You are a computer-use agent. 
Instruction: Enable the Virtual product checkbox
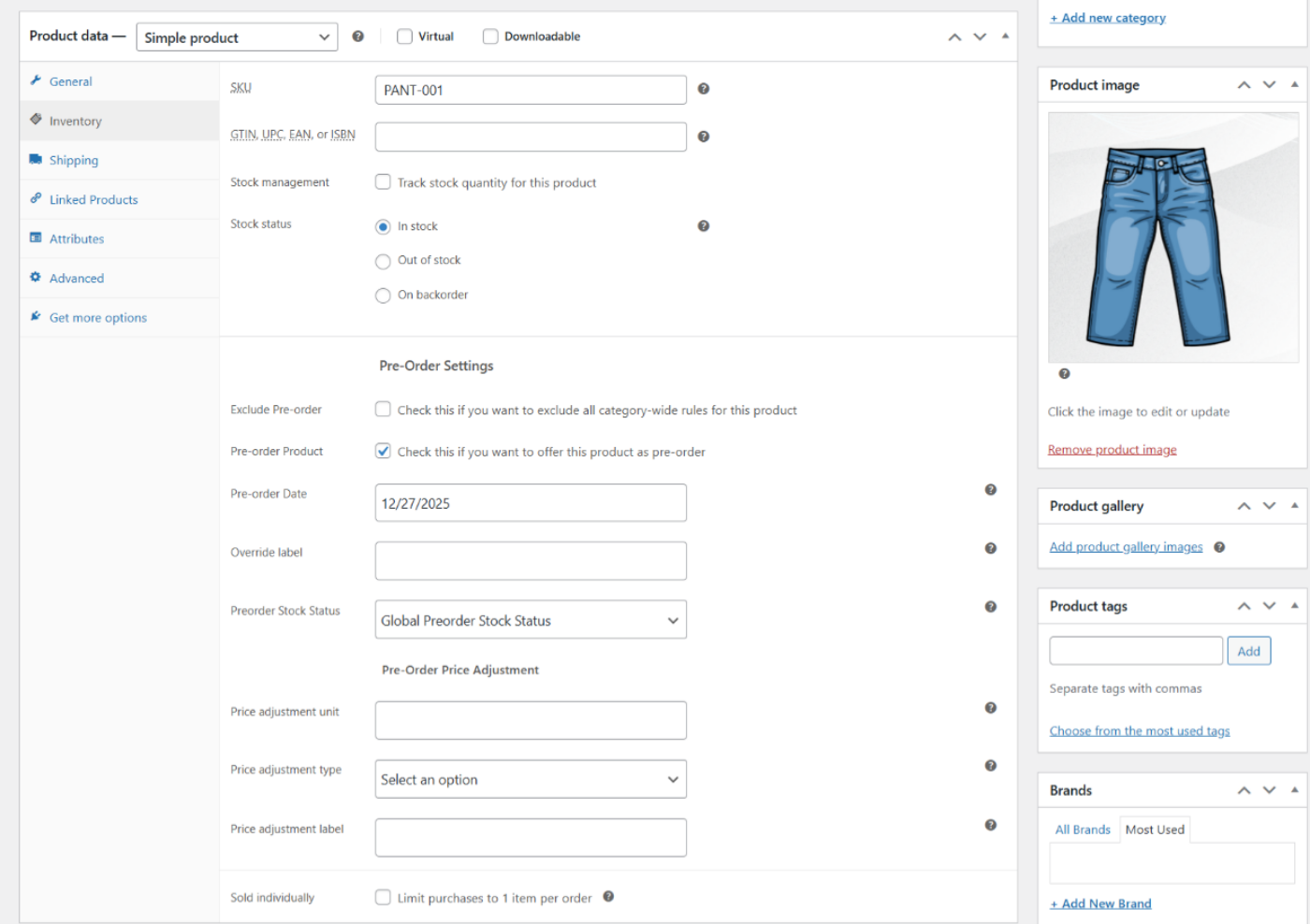404,36
